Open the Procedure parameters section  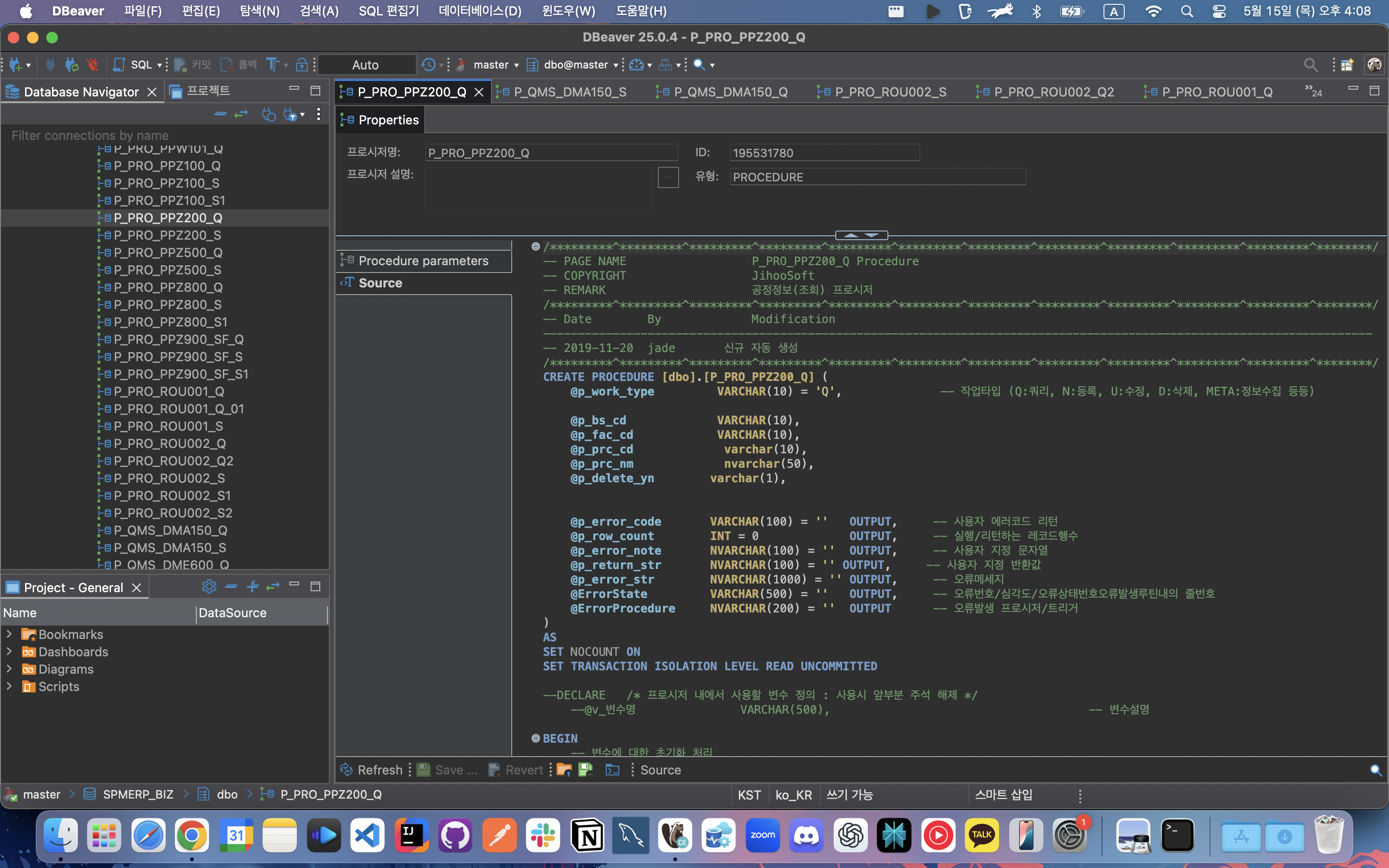coord(423,260)
